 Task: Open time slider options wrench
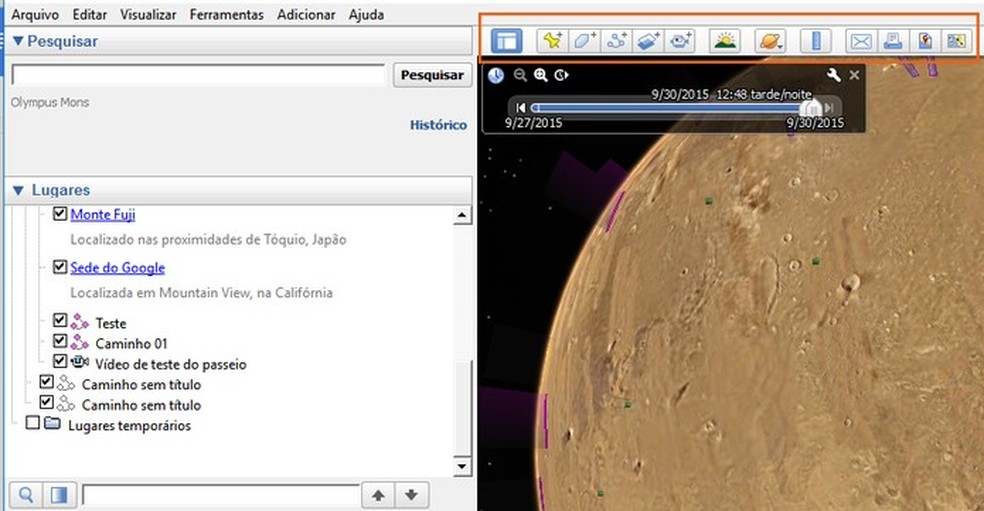point(833,75)
